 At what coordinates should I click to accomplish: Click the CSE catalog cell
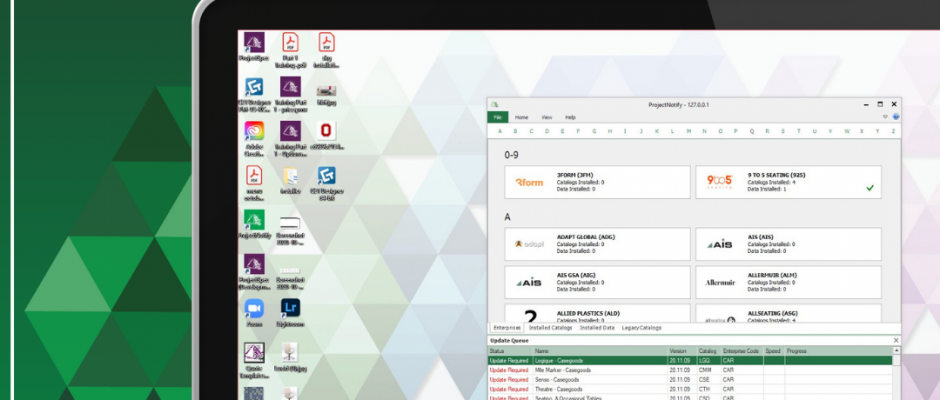pyautogui.click(x=709, y=380)
